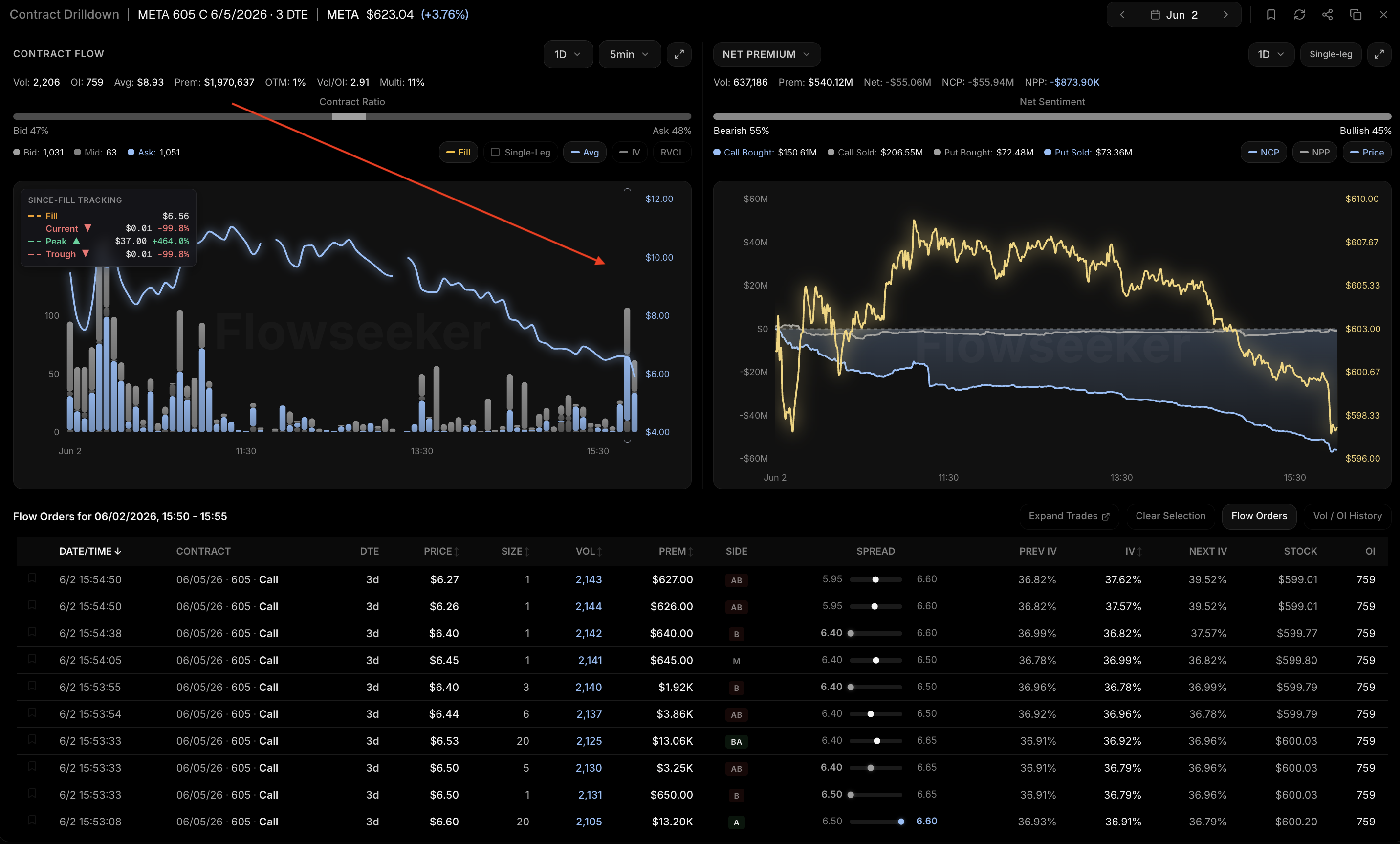Click Clear Selection button
The image size is (1400, 844).
(x=1170, y=516)
